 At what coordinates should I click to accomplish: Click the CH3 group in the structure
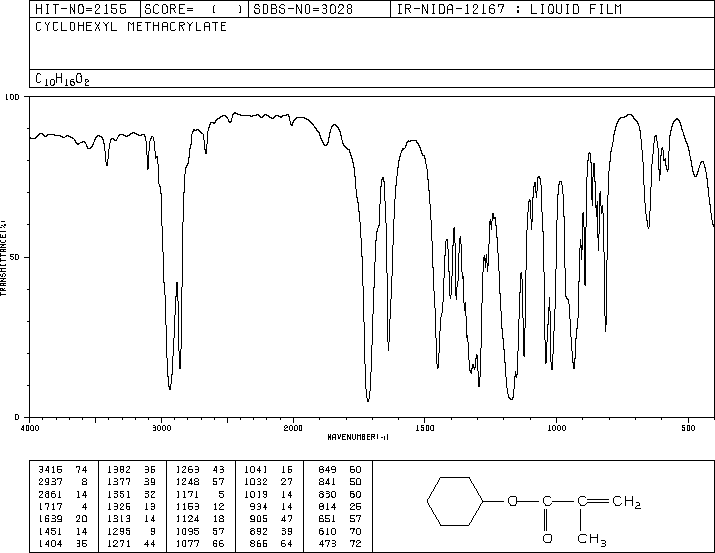[591, 539]
